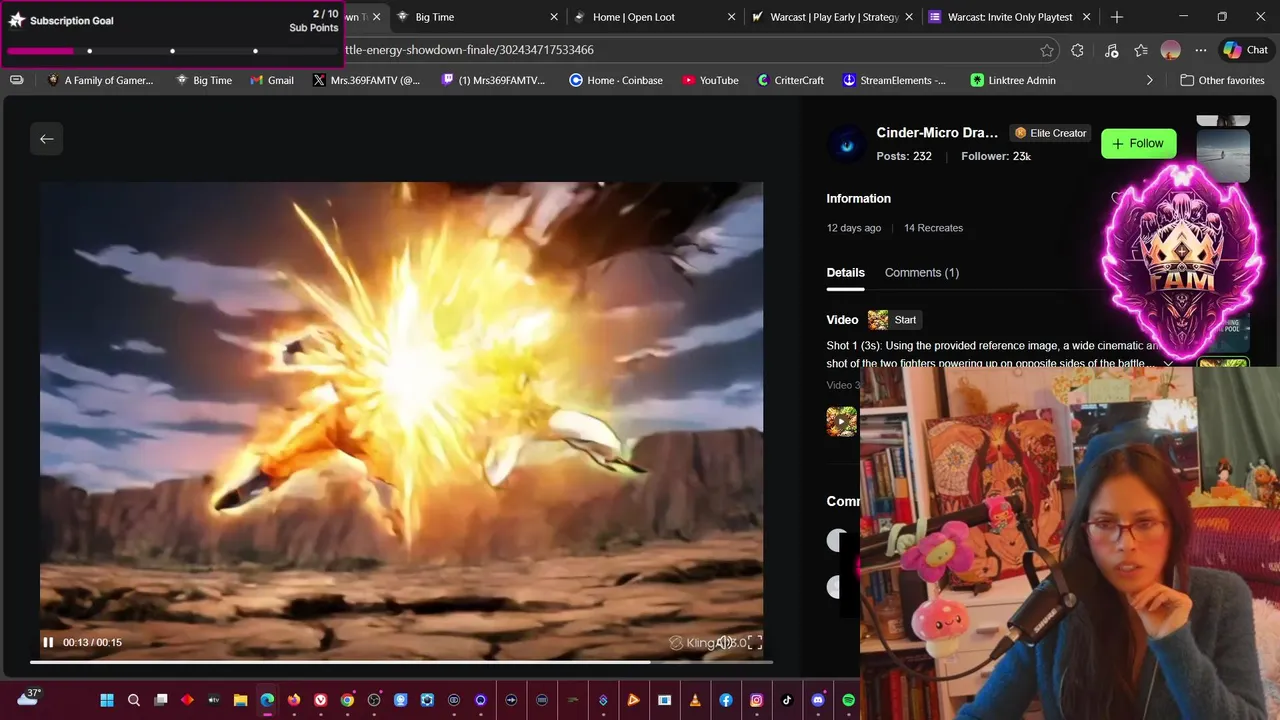The image size is (1280, 720).
Task: Open the StreamElements bookmark
Action: [894, 80]
